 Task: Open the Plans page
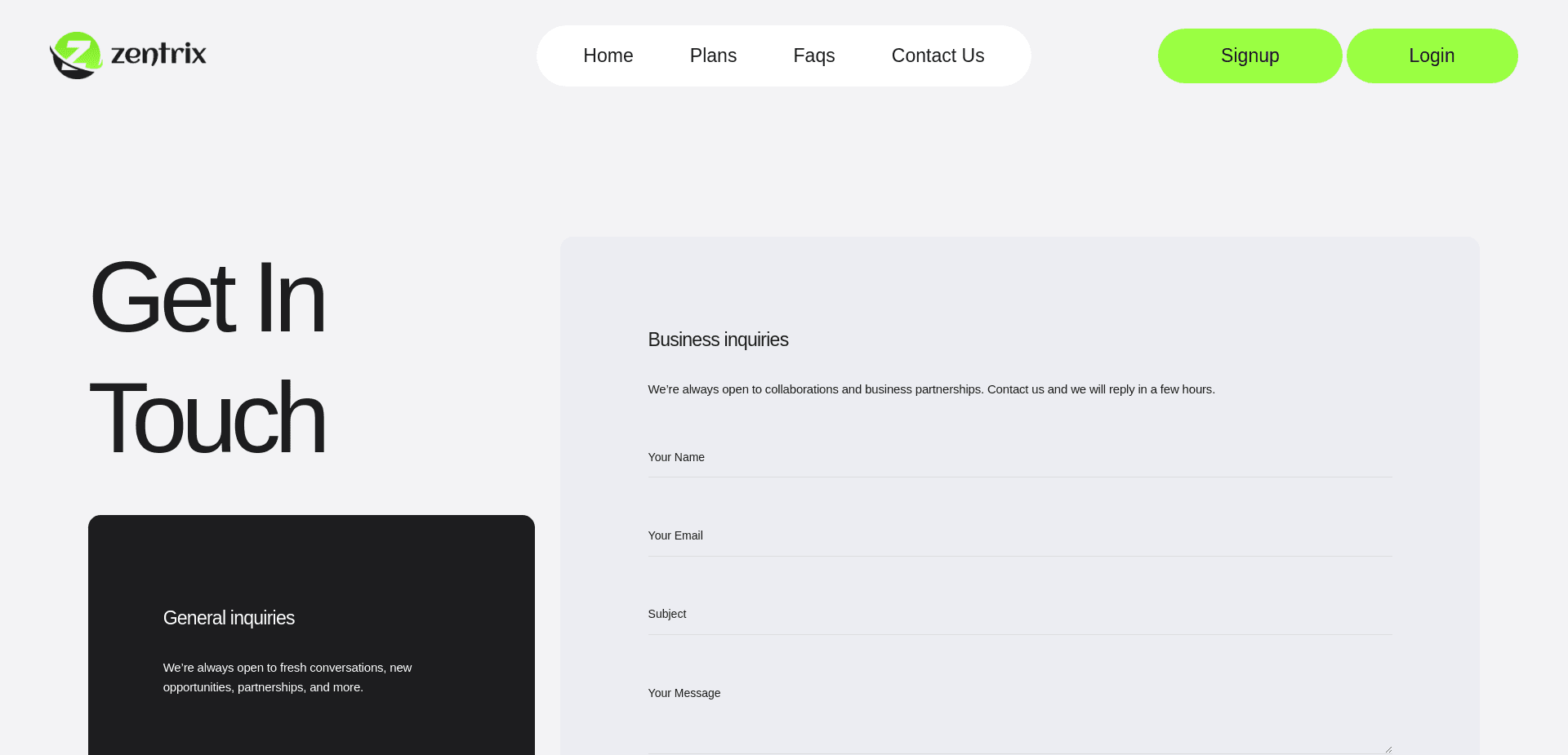pyautogui.click(x=713, y=56)
